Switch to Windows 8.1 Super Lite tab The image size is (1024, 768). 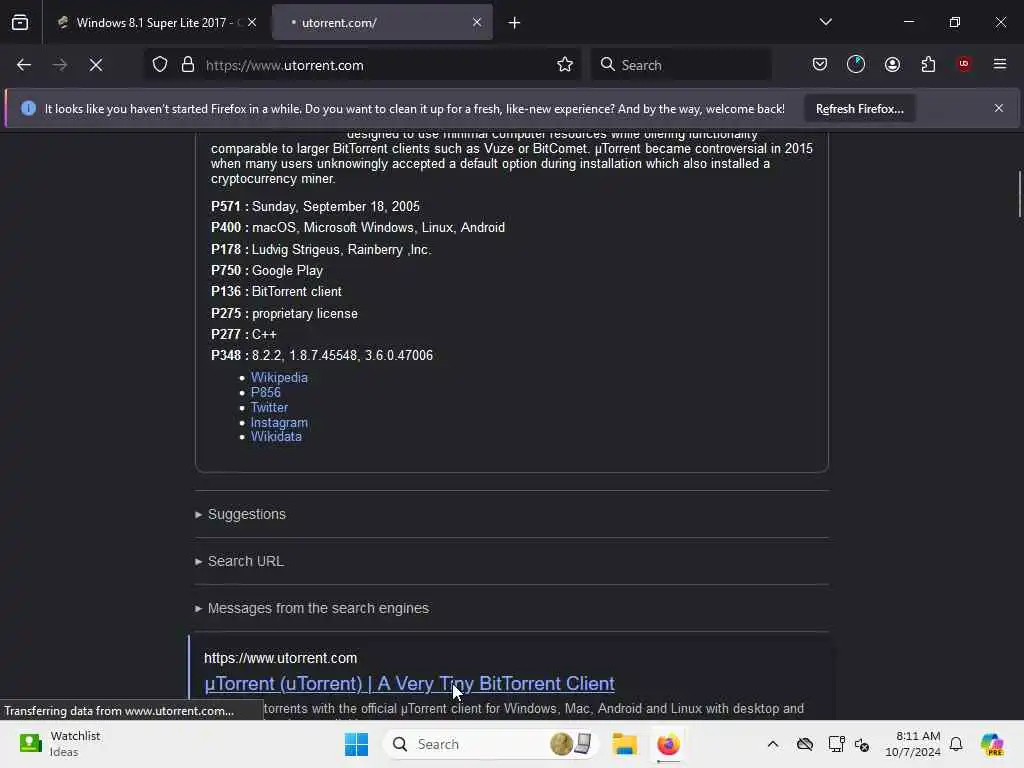152,23
